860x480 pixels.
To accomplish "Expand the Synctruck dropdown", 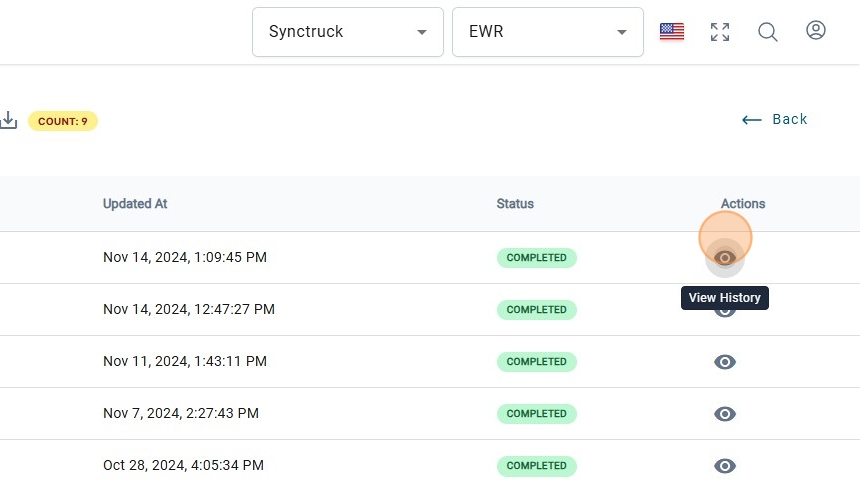I will pyautogui.click(x=347, y=32).
